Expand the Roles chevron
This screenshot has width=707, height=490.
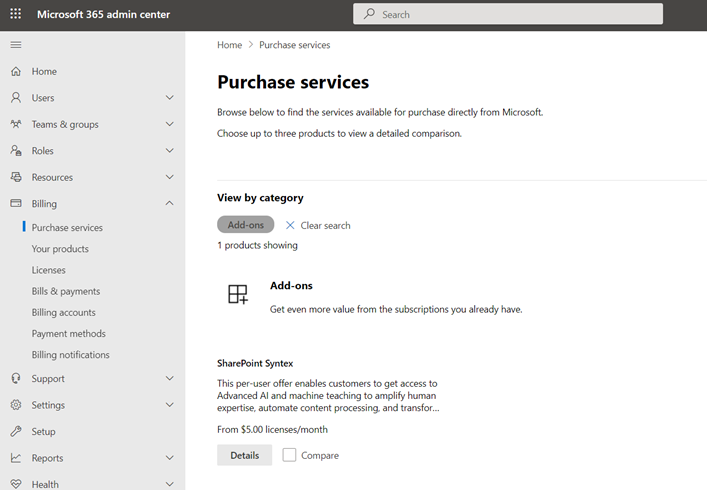[x=170, y=151]
